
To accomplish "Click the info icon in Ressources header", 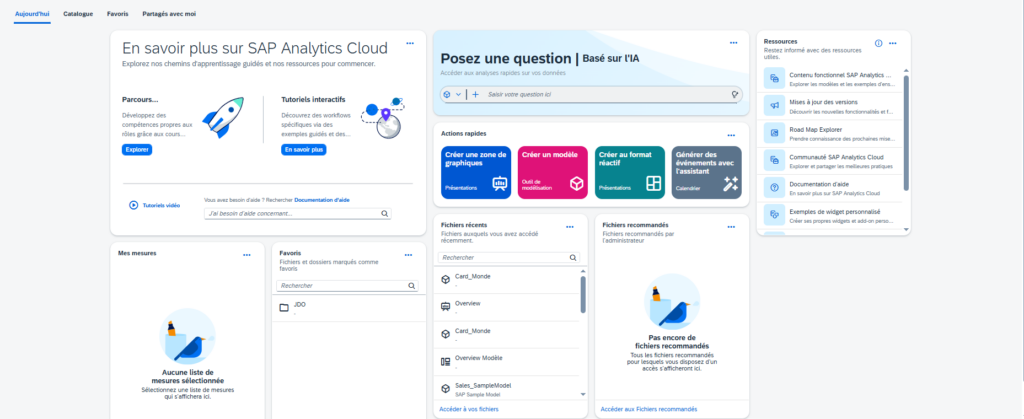I will 878,43.
